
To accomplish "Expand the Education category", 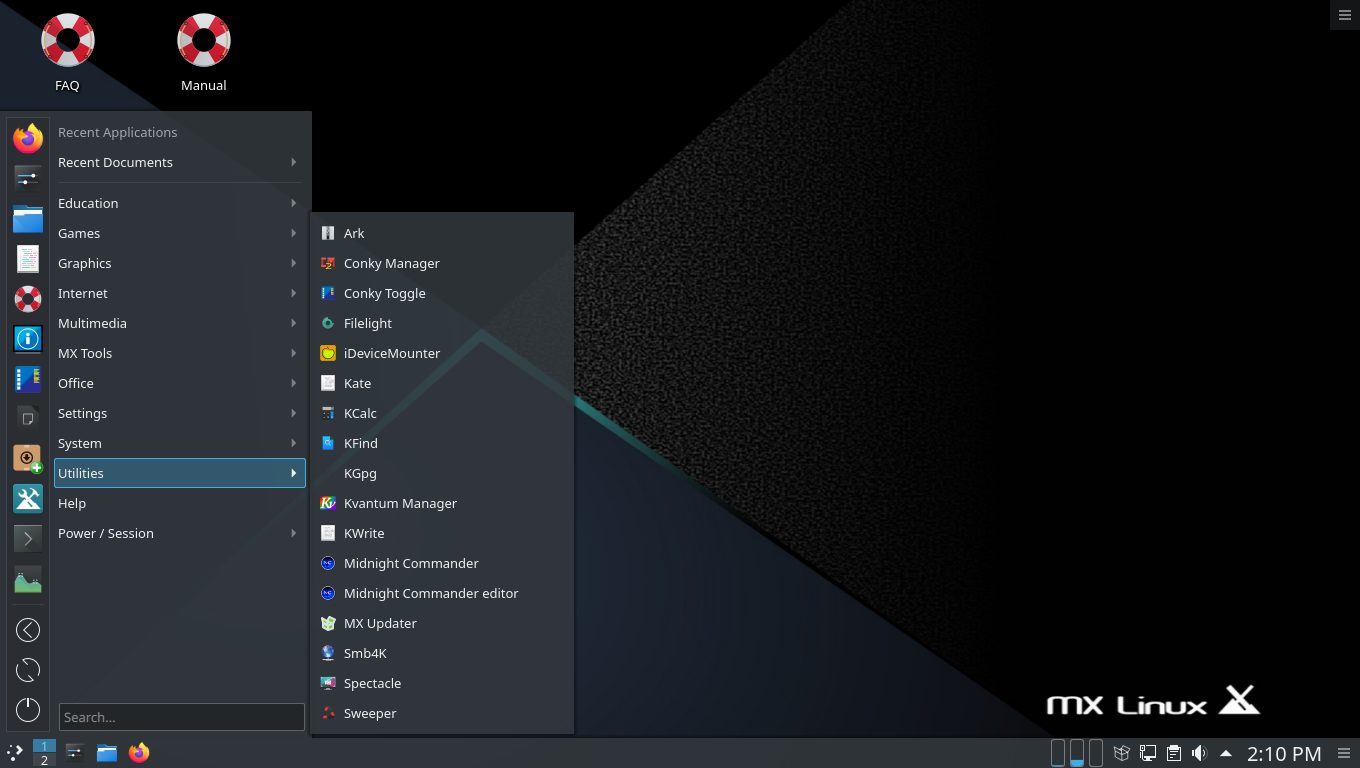I will pos(179,203).
